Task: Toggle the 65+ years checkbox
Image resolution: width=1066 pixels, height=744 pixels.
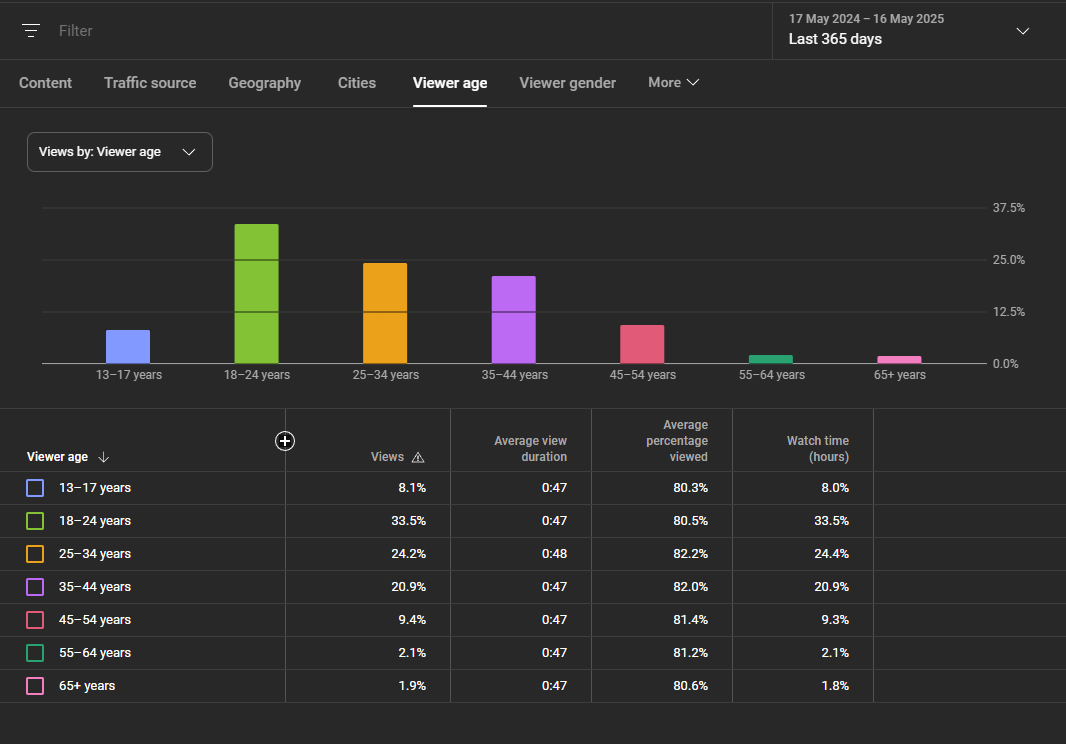Action: [35, 686]
